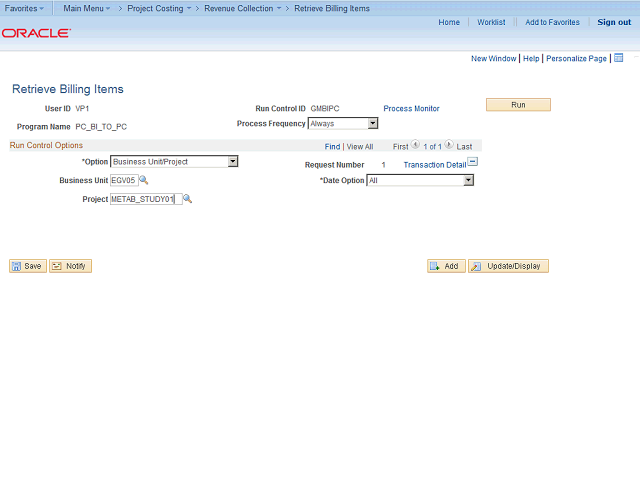640x480 pixels.
Task: Click 'Last' navigation text
Action: pos(464,147)
